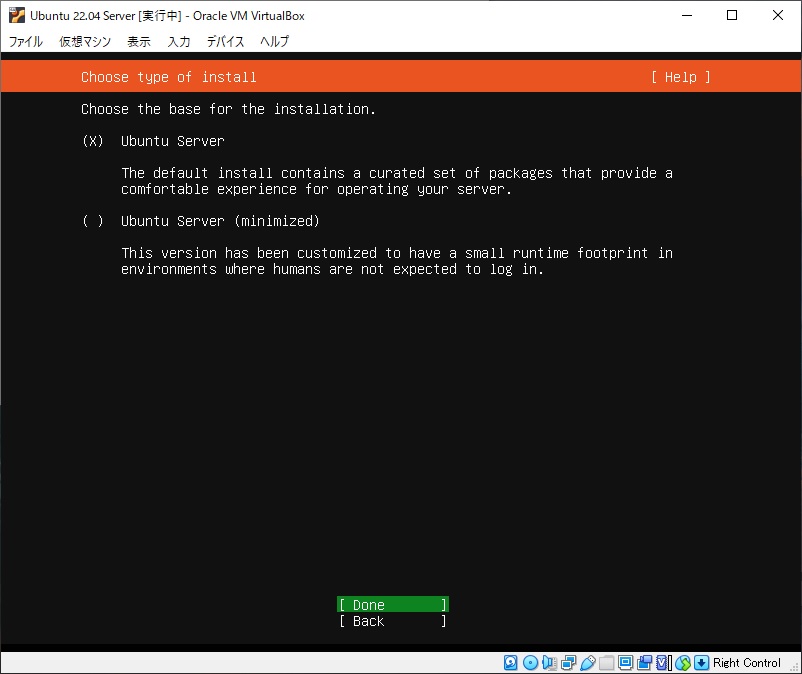The height and width of the screenshot is (674, 802).
Task: Click the minimized version description paragraph
Action: click(397, 261)
